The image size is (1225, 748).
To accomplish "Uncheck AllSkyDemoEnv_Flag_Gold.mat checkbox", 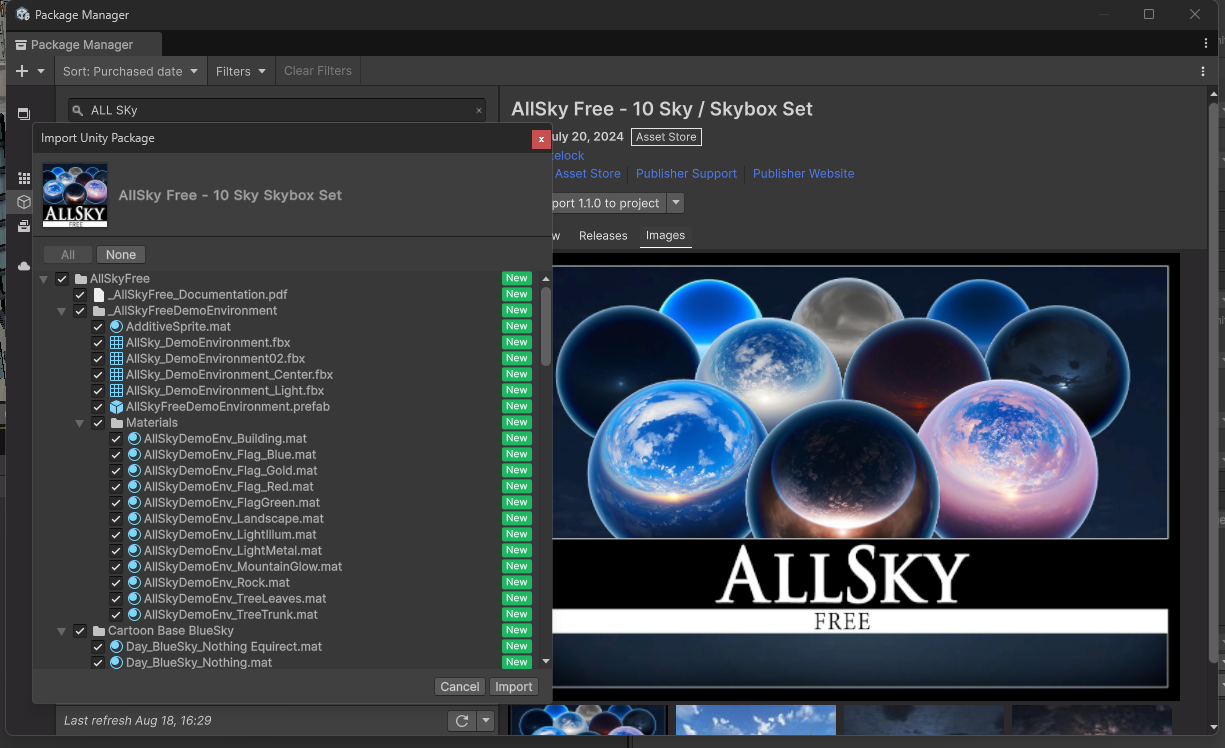I will pos(116,471).
